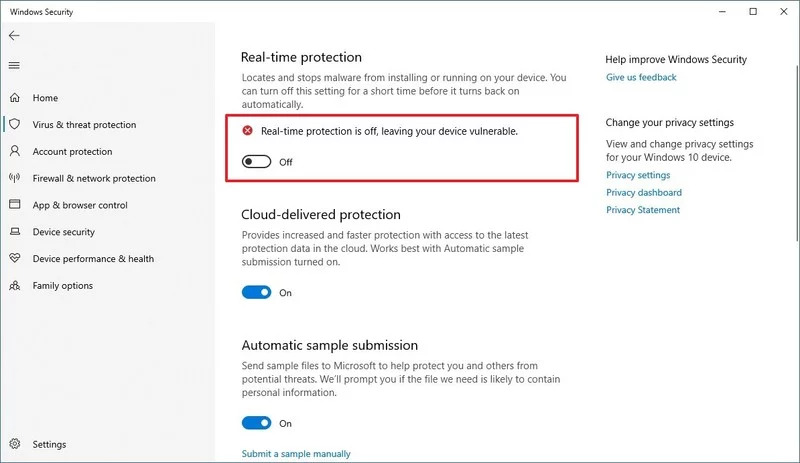800x463 pixels.
Task: Open the Privacy settings link
Action: click(638, 175)
